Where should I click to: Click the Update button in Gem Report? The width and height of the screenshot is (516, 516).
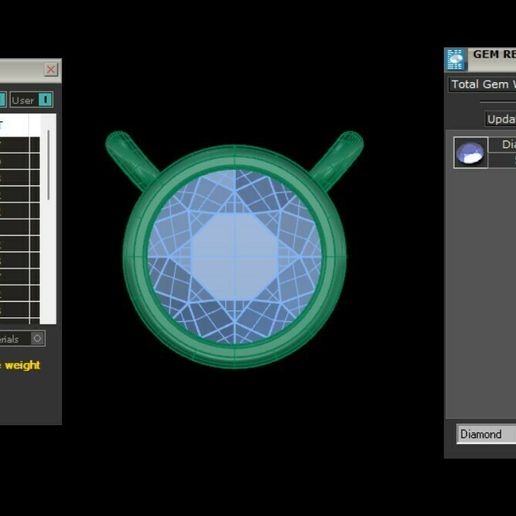(x=500, y=119)
